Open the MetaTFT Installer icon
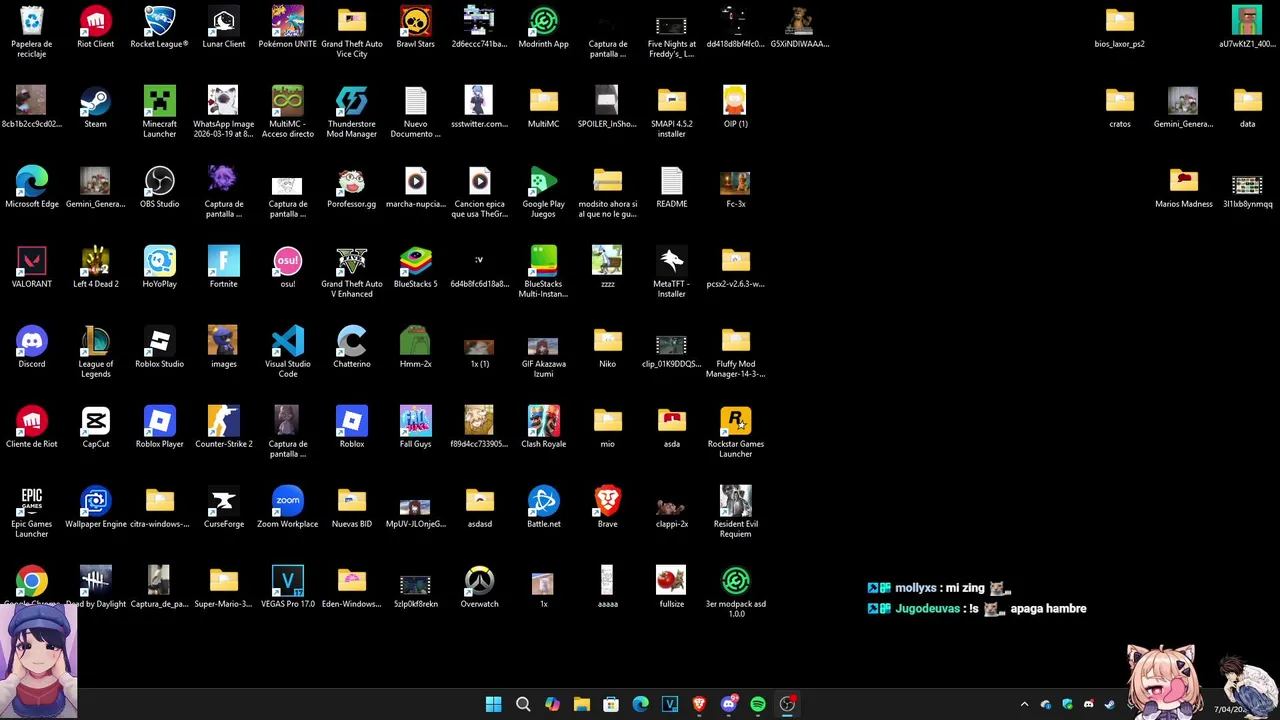Viewport: 1280px width, 720px height. (x=671, y=272)
